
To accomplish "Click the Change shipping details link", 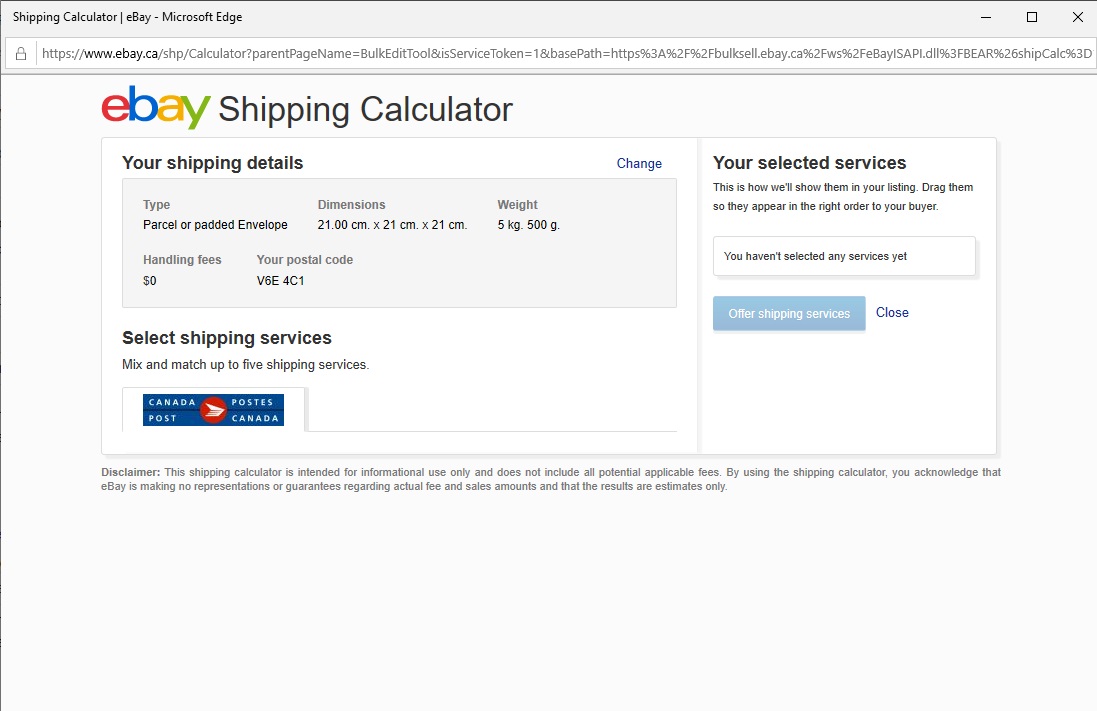I will click(639, 163).
